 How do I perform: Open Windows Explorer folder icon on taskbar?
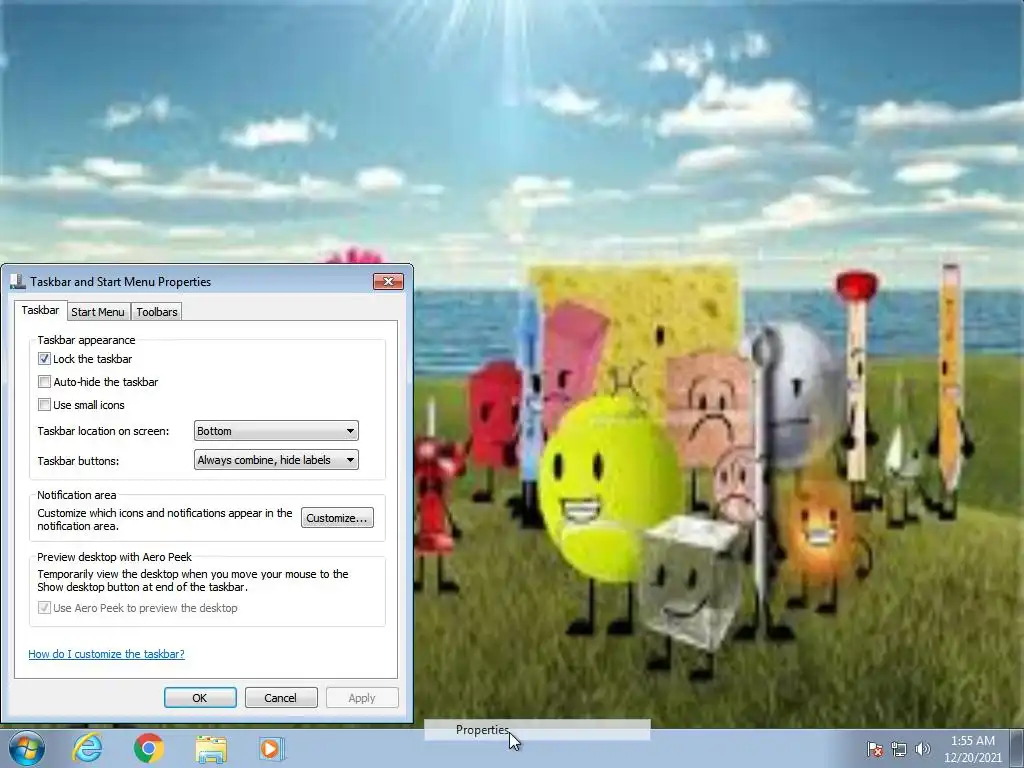[x=211, y=749]
